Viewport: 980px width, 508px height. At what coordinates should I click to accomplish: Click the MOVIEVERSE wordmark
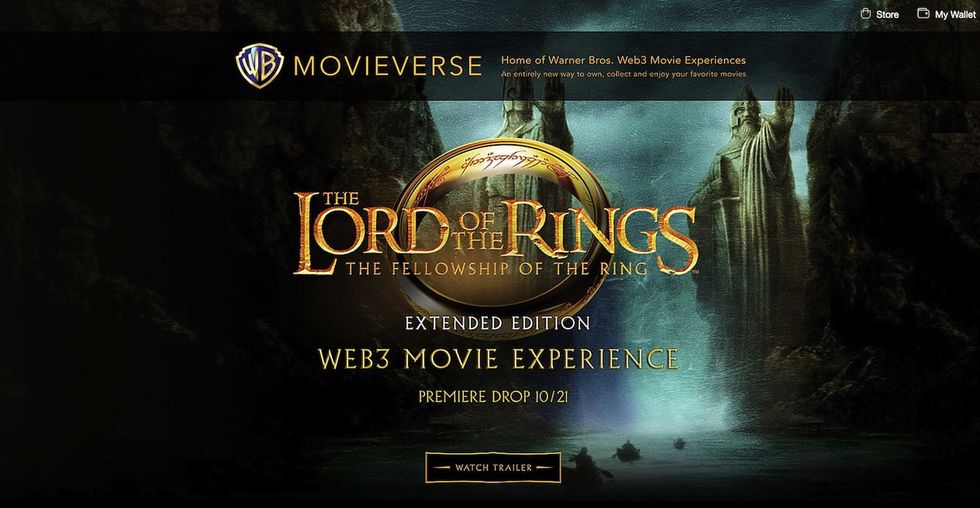tap(388, 66)
